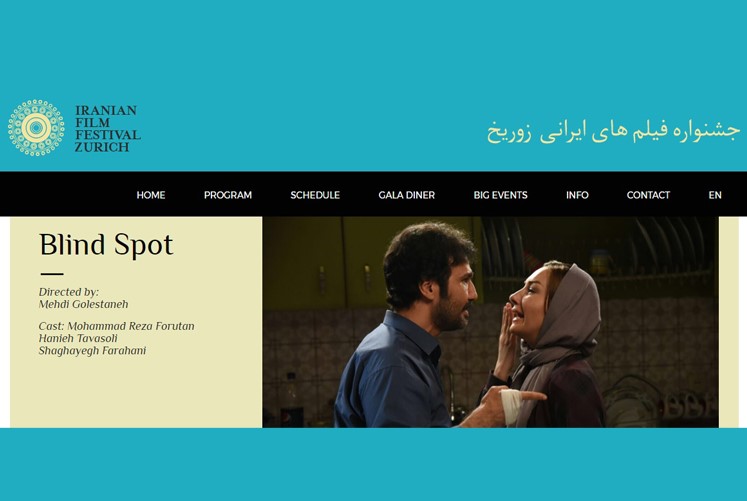Open the PROGRAM menu item
The width and height of the screenshot is (747, 501).
click(228, 195)
